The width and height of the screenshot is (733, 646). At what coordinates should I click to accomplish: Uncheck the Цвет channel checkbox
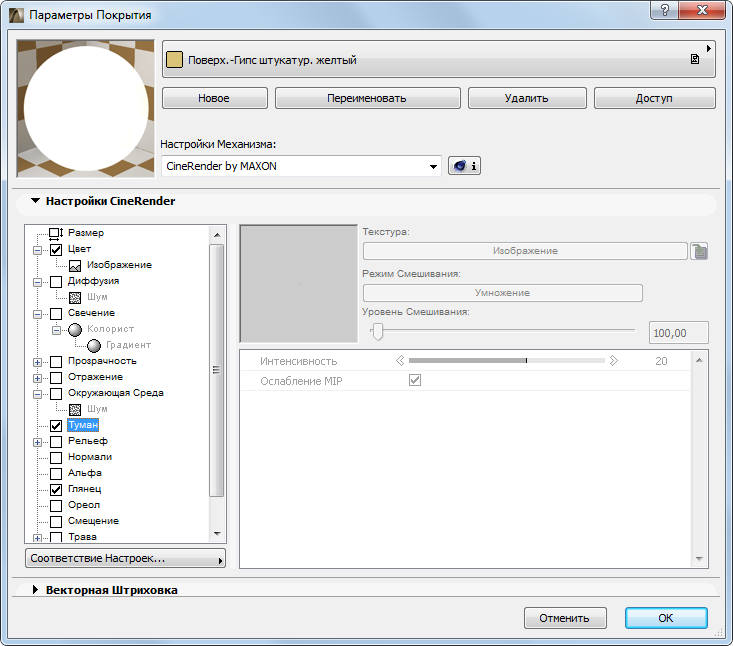pos(56,250)
